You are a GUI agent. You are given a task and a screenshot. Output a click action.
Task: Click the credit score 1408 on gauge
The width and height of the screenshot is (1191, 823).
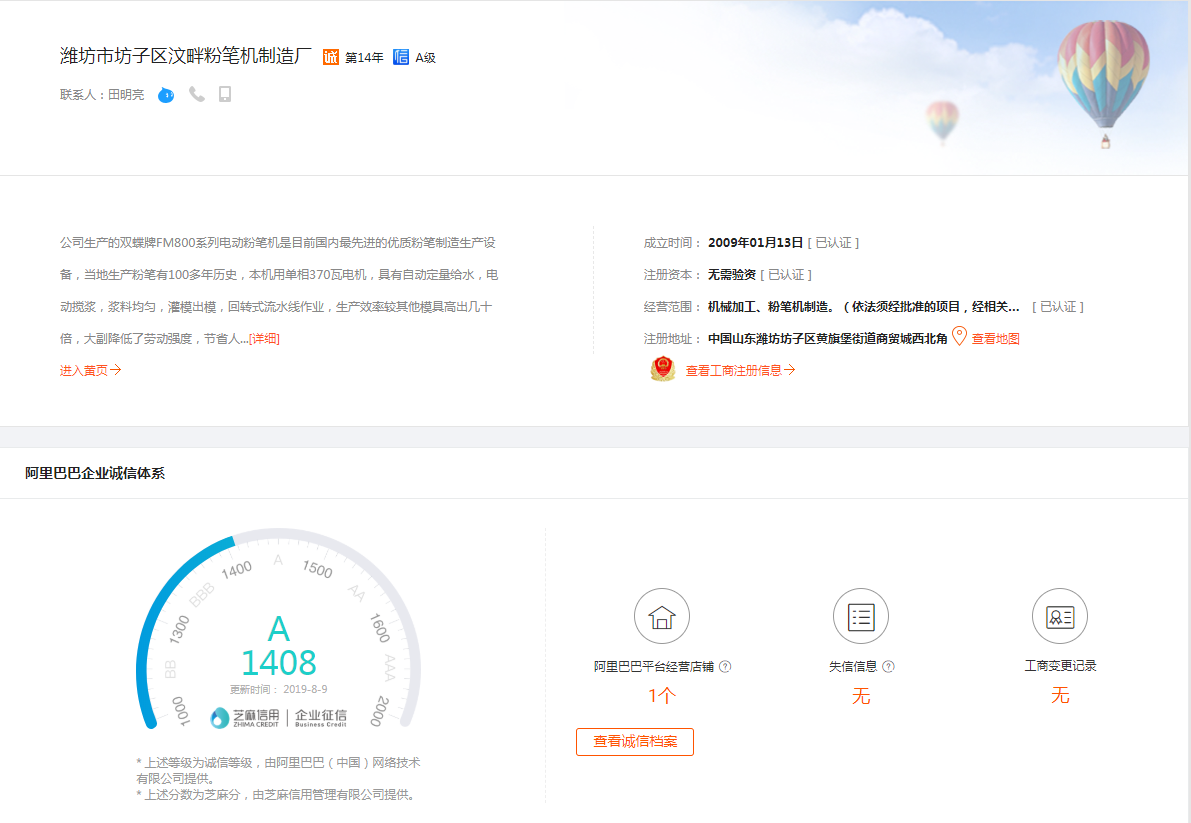point(278,663)
